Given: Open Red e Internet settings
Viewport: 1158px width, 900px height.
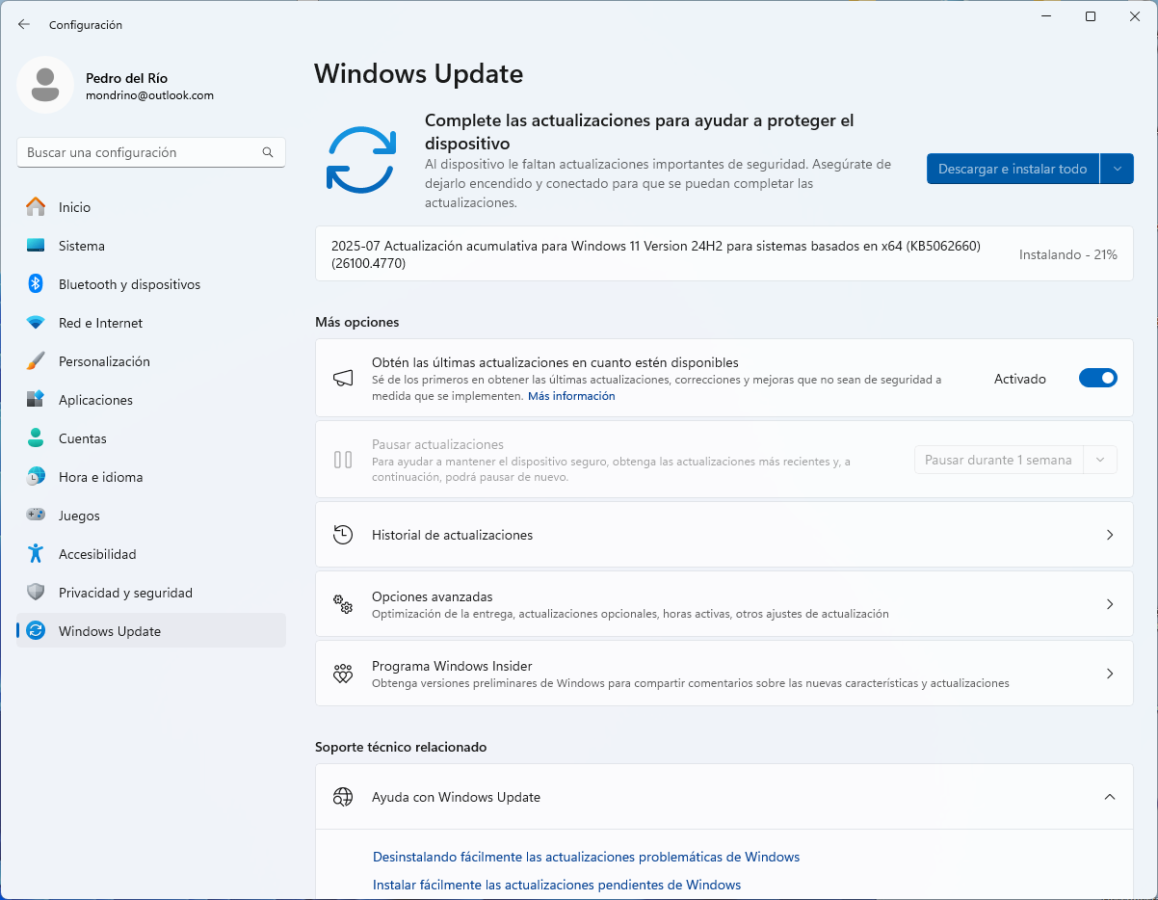Looking at the screenshot, I should 151,323.
